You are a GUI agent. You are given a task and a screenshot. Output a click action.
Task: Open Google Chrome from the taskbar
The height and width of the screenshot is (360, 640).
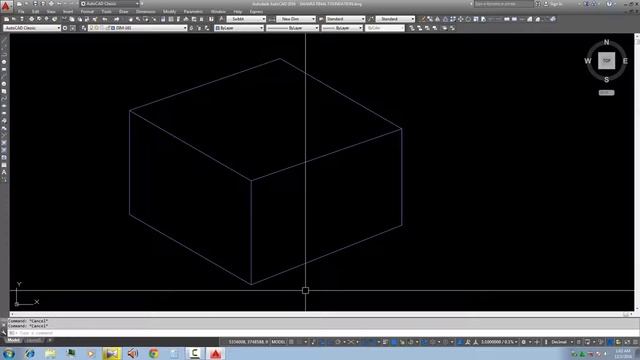pos(153,353)
